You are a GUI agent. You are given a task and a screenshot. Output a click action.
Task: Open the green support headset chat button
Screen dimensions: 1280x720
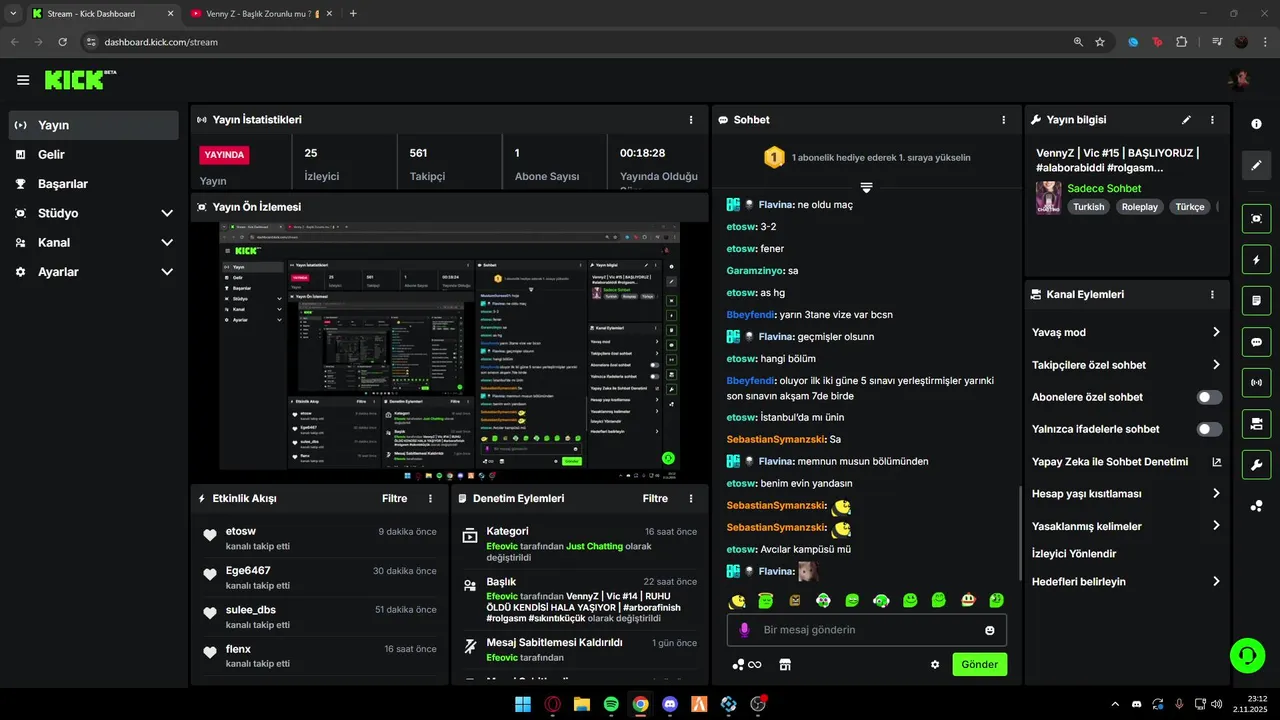coord(1247,656)
